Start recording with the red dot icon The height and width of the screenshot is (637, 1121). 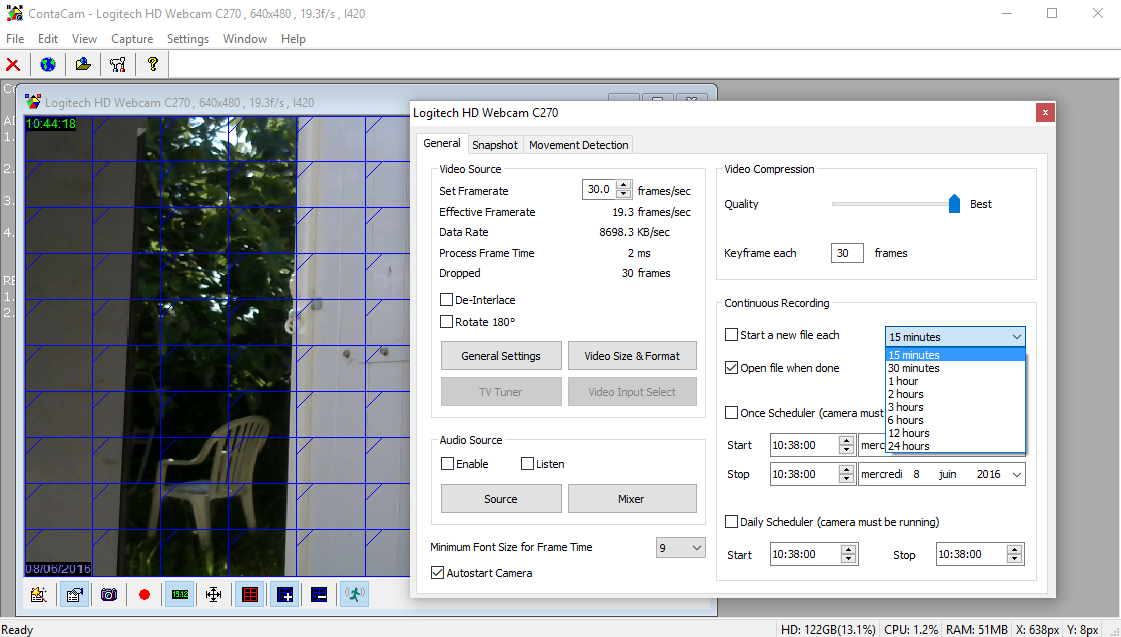144,594
